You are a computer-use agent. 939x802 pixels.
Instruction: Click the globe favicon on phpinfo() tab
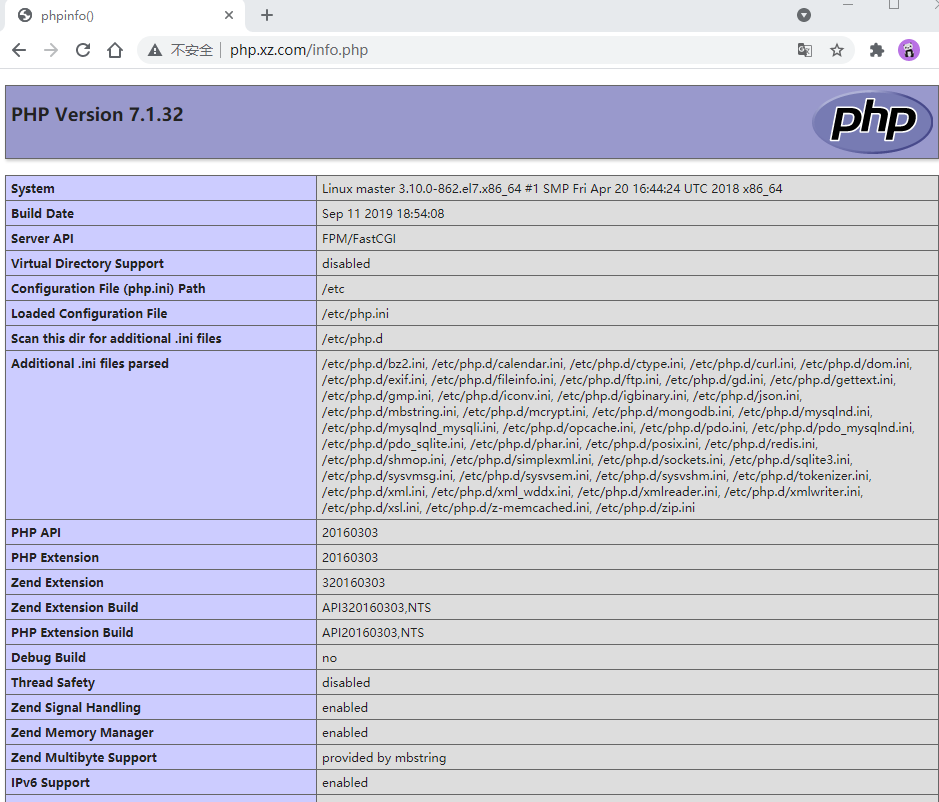(x=25, y=16)
